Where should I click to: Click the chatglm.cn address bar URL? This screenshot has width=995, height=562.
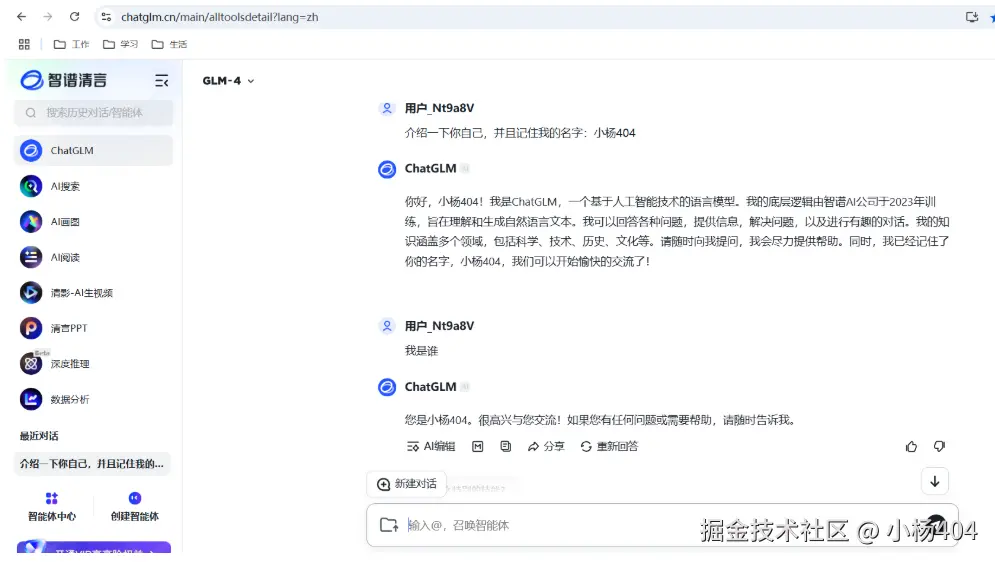click(x=220, y=17)
